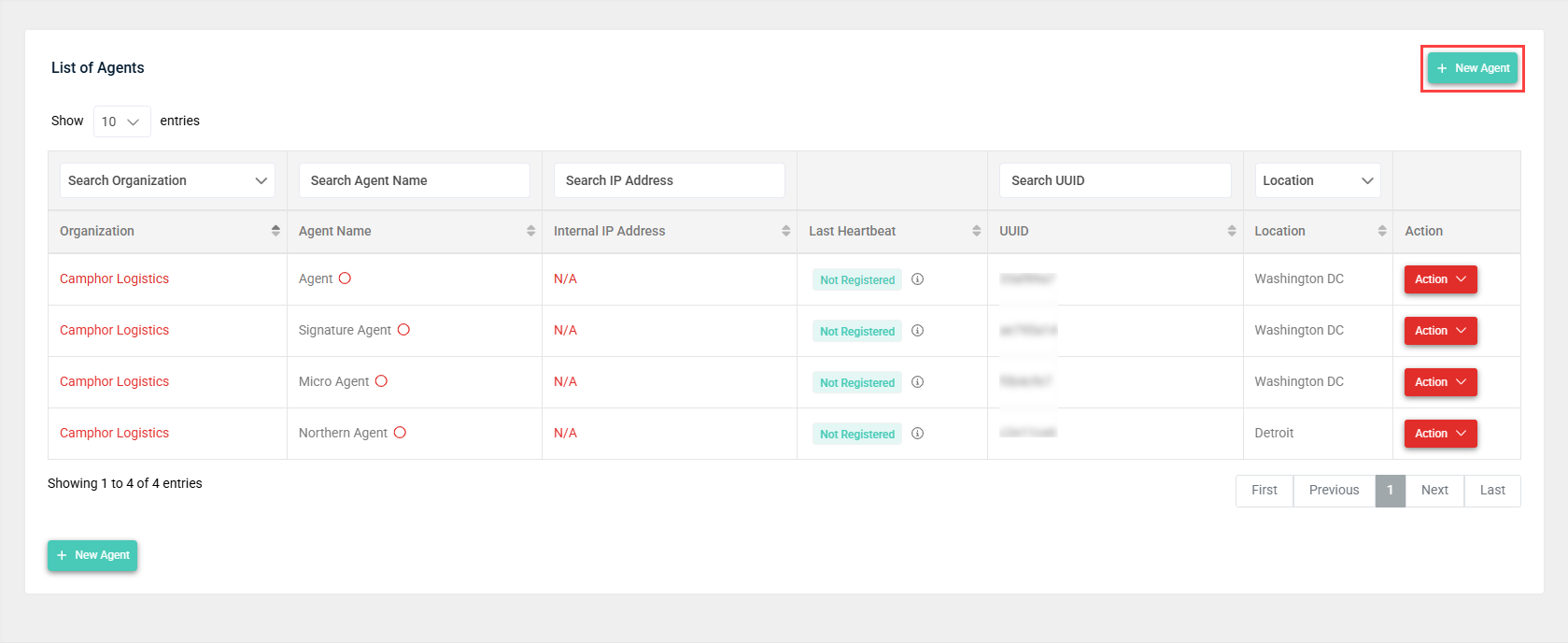Sort table by Organization column arrows
Viewport: 1568px width, 643px height.
coord(275,231)
